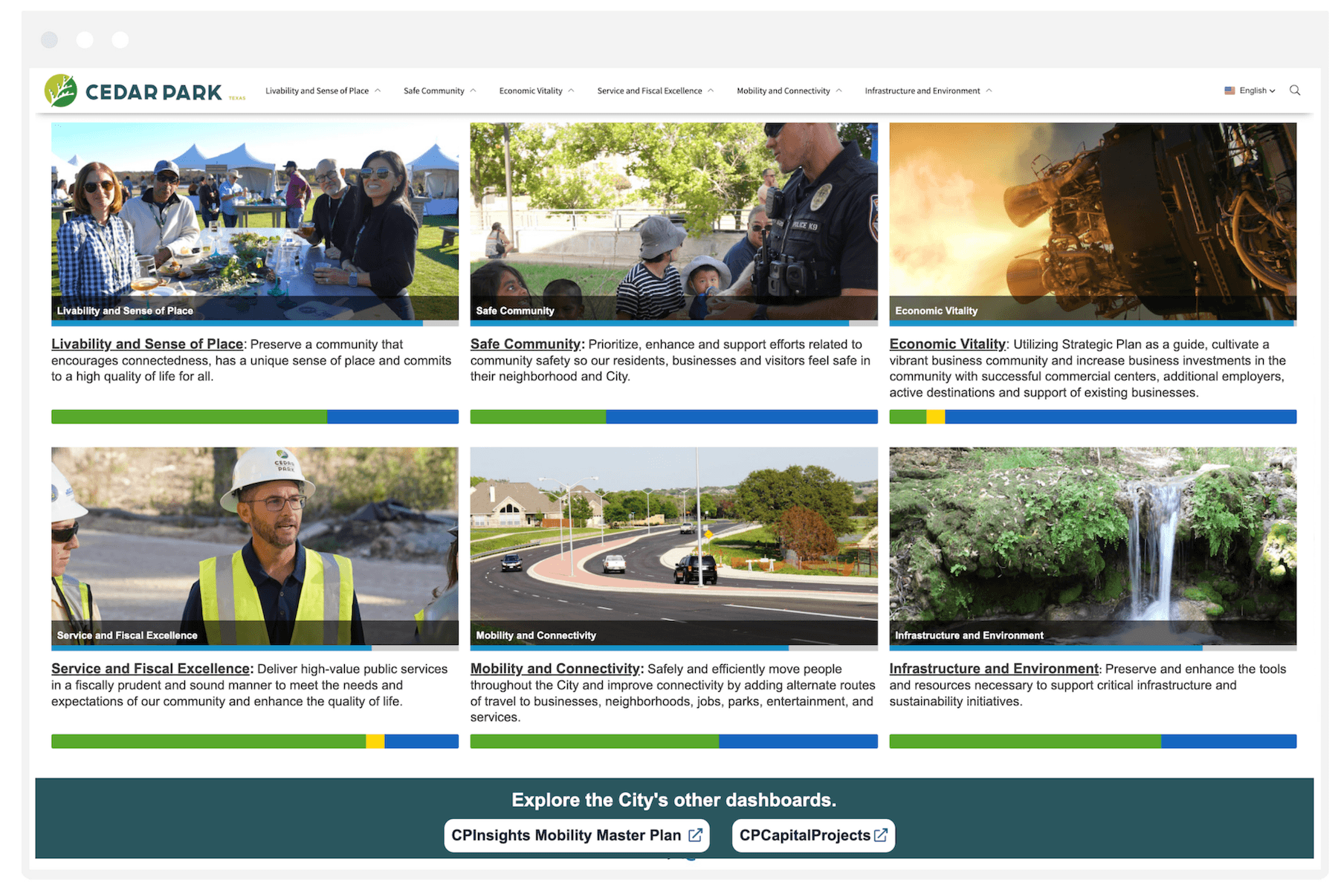Expand Mobility and Connectivity menu chevron
Viewport: 1338px width, 896px height.
(839, 91)
